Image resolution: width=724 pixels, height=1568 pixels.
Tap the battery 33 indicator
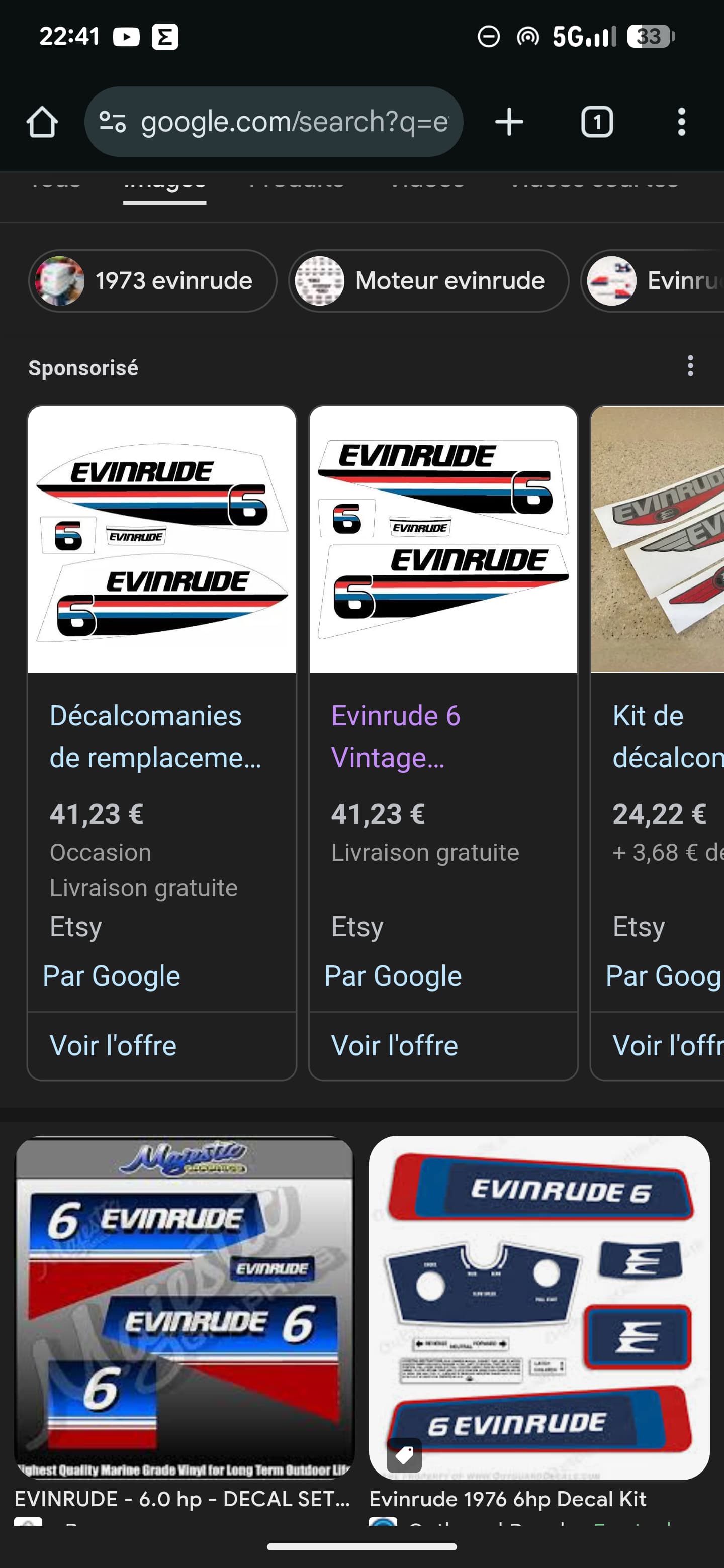651,37
